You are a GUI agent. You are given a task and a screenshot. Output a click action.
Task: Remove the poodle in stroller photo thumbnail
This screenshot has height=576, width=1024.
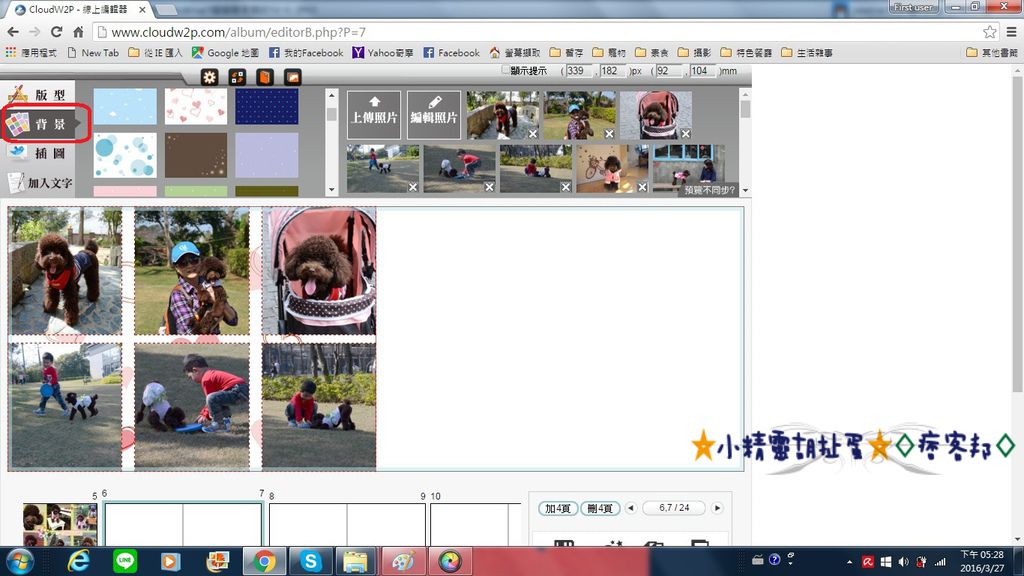pos(686,134)
